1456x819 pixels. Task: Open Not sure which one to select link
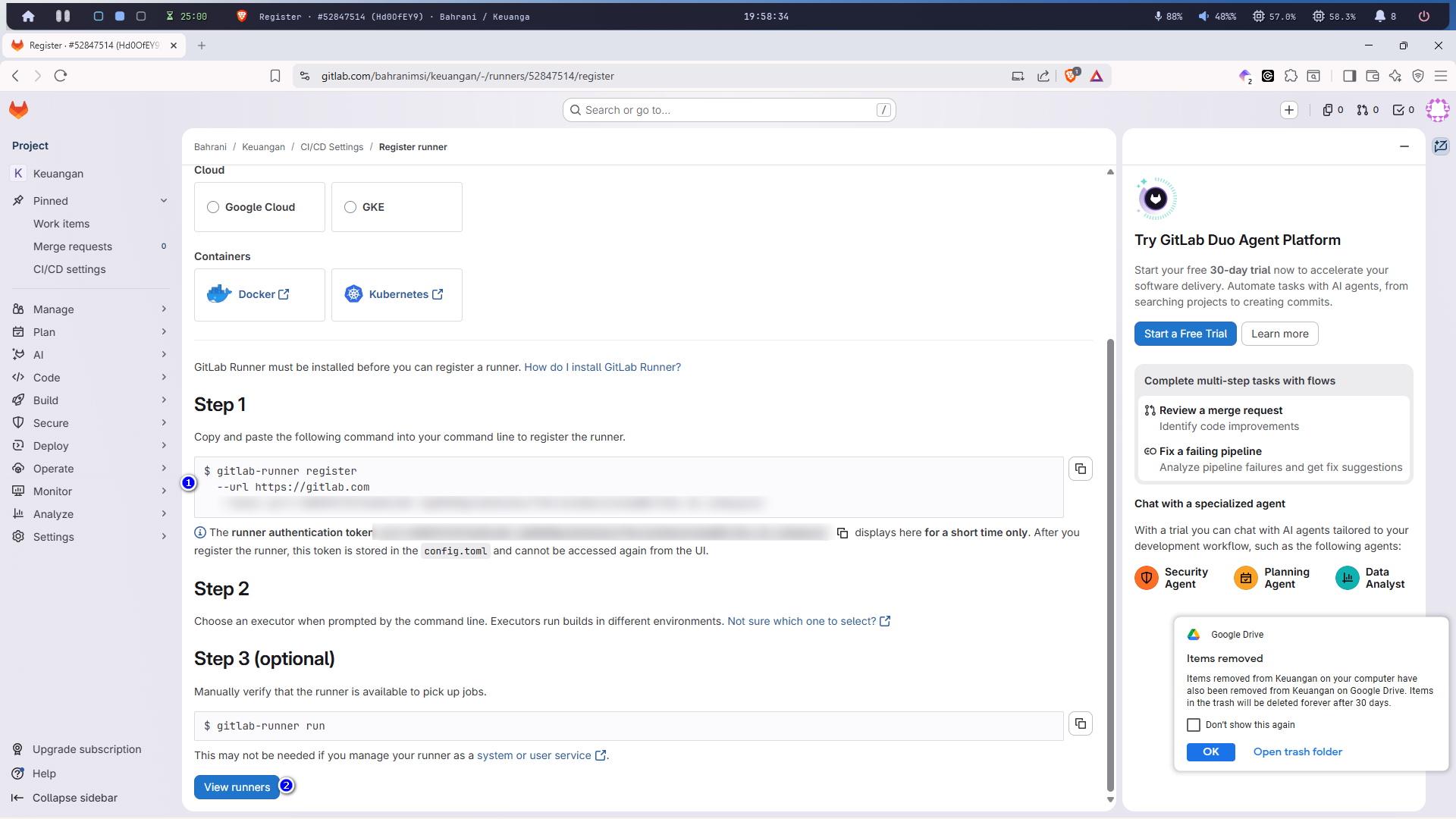click(808, 621)
